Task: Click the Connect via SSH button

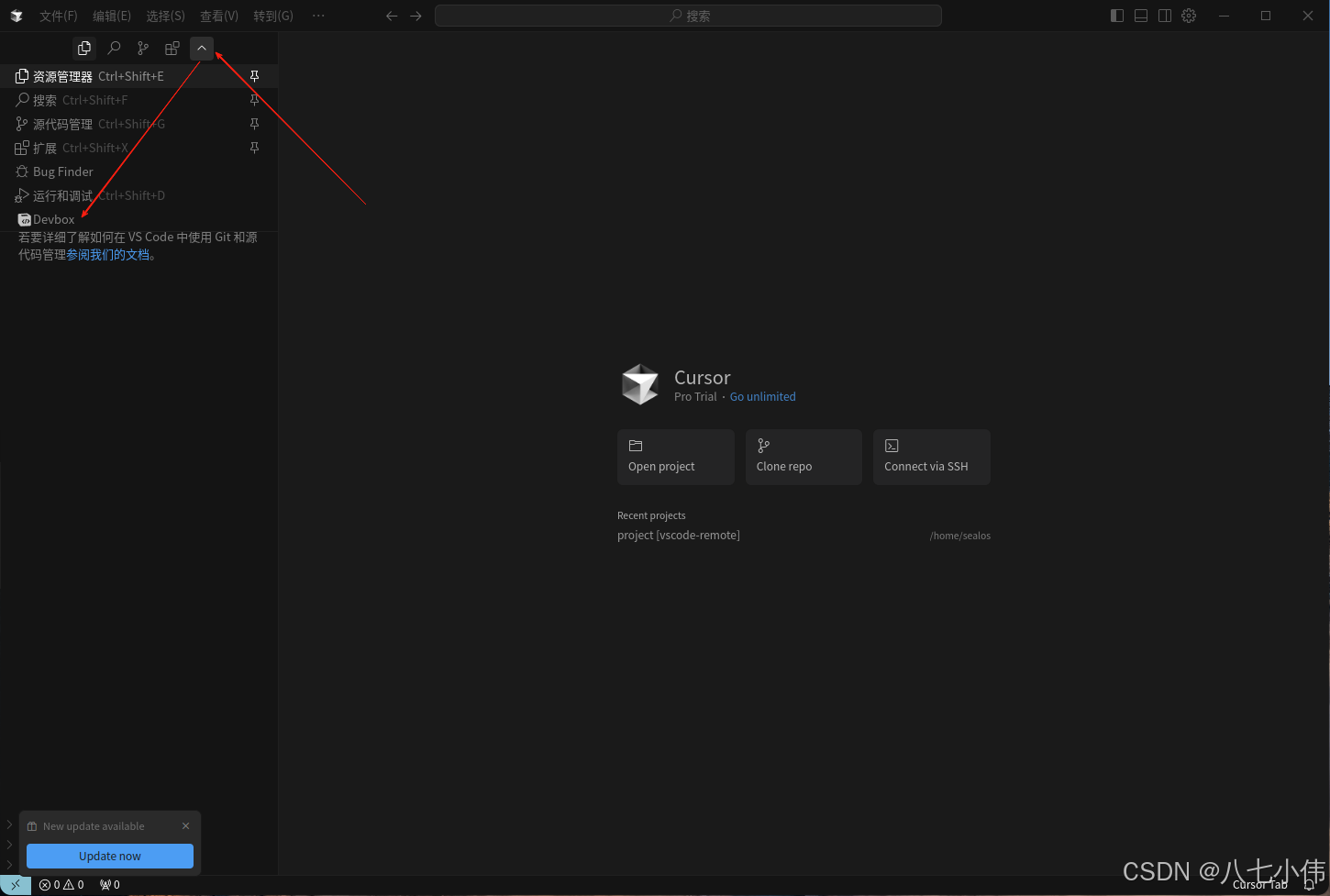Action: pos(932,457)
